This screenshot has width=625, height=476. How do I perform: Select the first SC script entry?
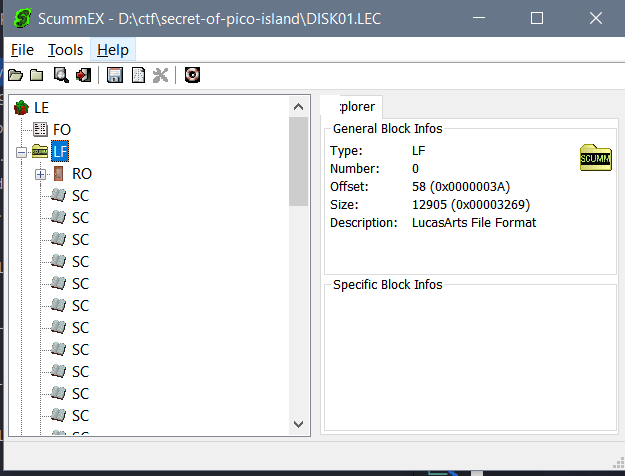tap(80, 196)
